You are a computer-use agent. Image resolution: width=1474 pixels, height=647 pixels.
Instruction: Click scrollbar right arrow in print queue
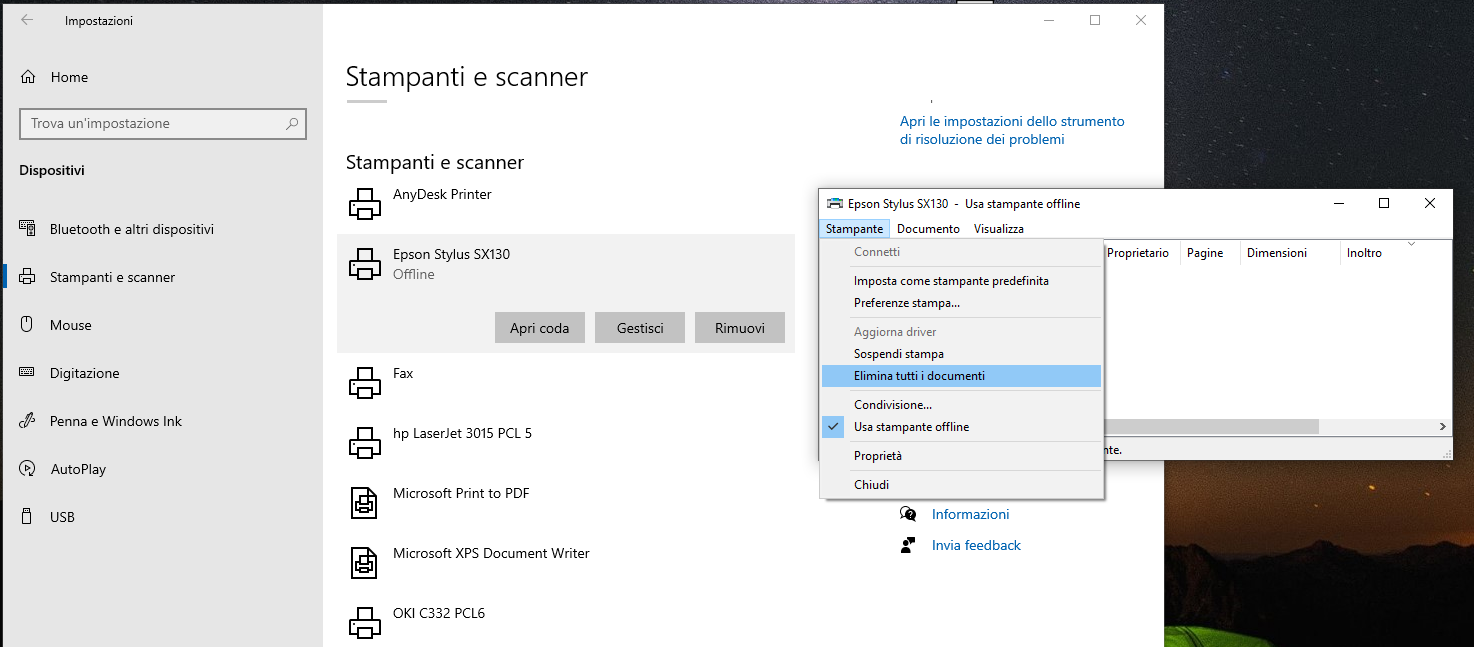click(x=1443, y=427)
